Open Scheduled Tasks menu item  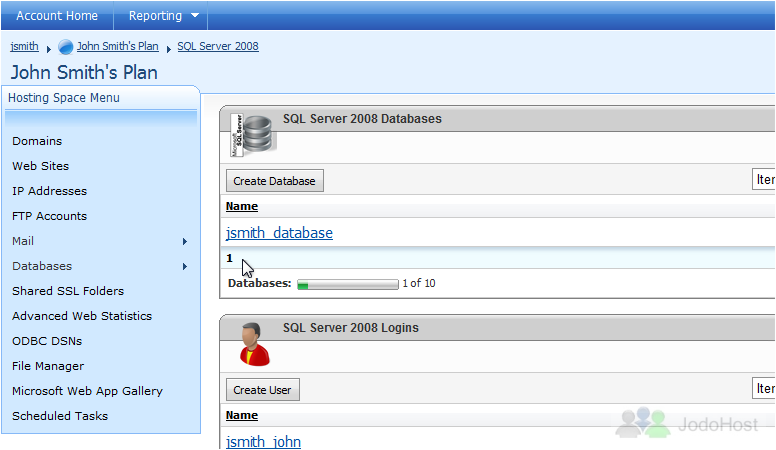click(x=60, y=416)
